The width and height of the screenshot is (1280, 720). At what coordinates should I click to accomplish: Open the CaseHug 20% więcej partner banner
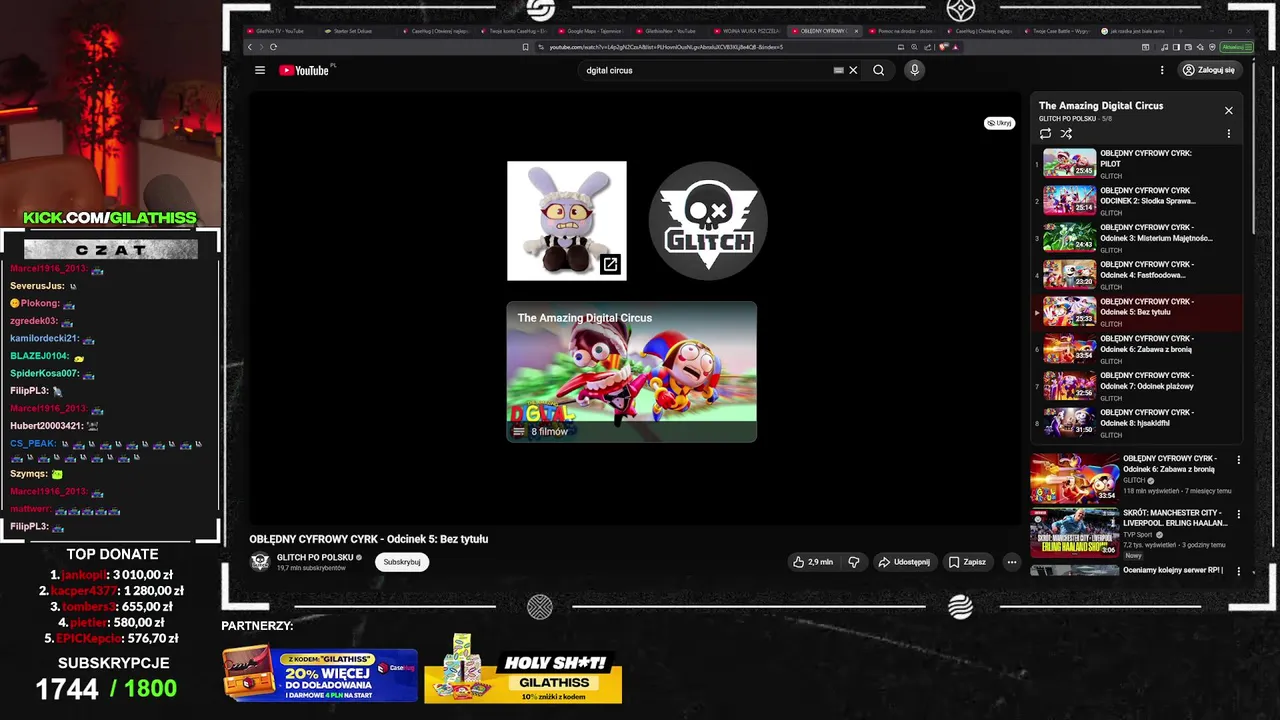320,673
